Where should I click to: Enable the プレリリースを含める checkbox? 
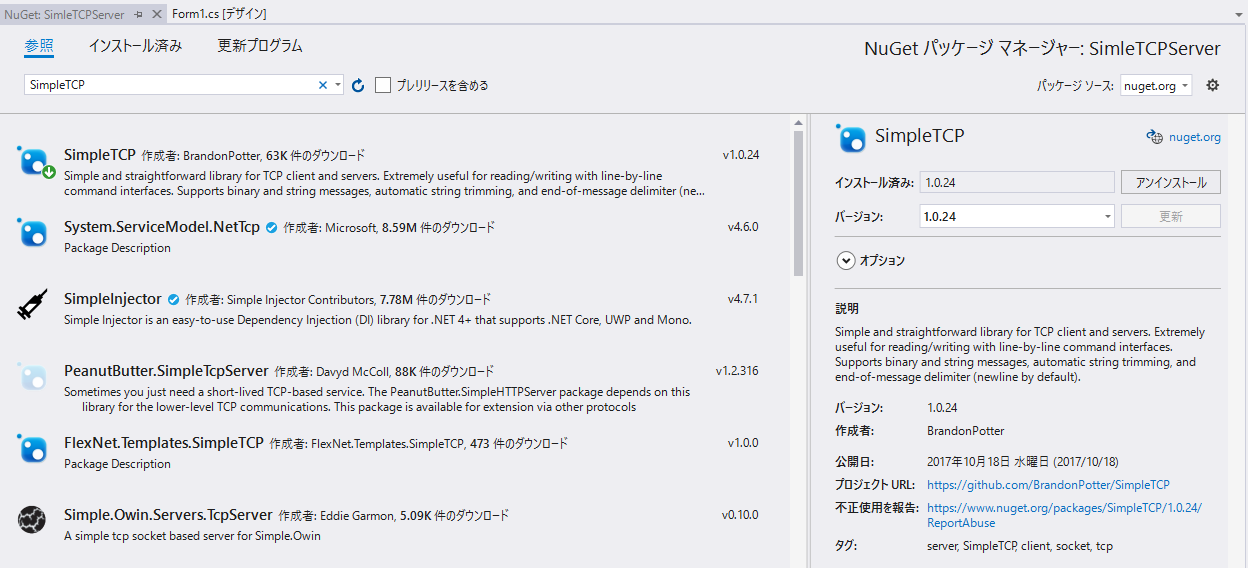tap(383, 86)
